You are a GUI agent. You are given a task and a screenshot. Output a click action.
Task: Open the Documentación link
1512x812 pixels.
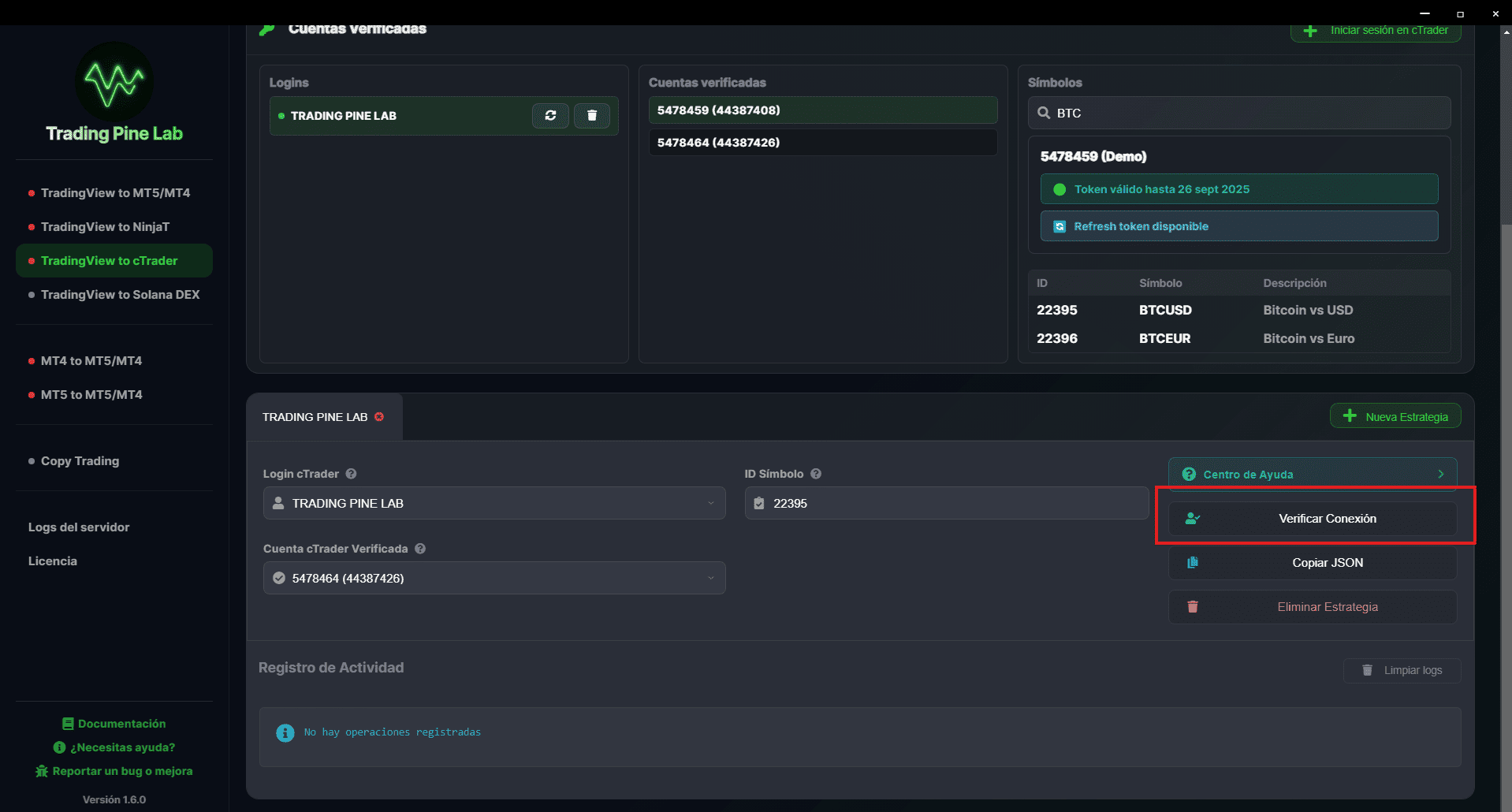coord(114,723)
